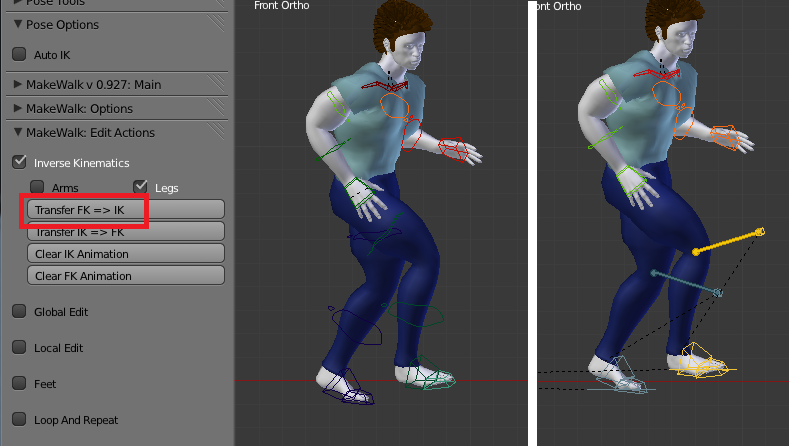789x446 pixels.
Task: Toggle the Loop And Repeat checkbox
Action: point(19,419)
